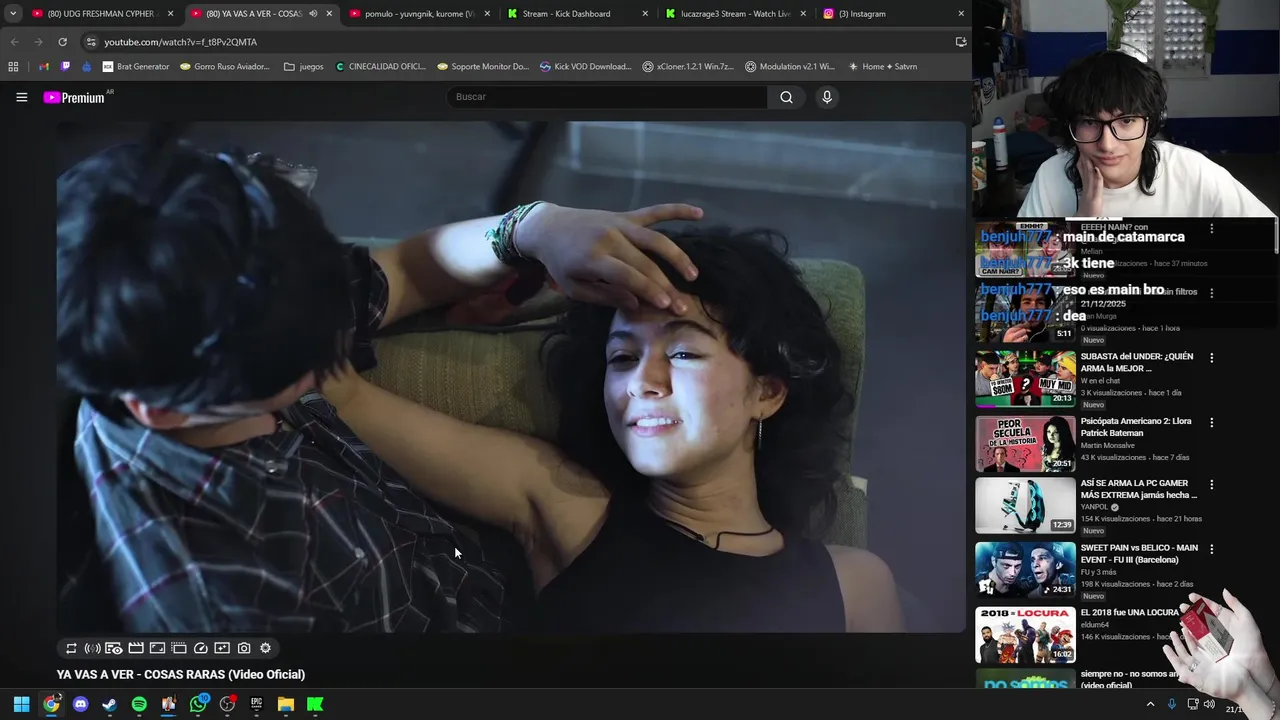Focus the Buscar search field

tap(606, 97)
